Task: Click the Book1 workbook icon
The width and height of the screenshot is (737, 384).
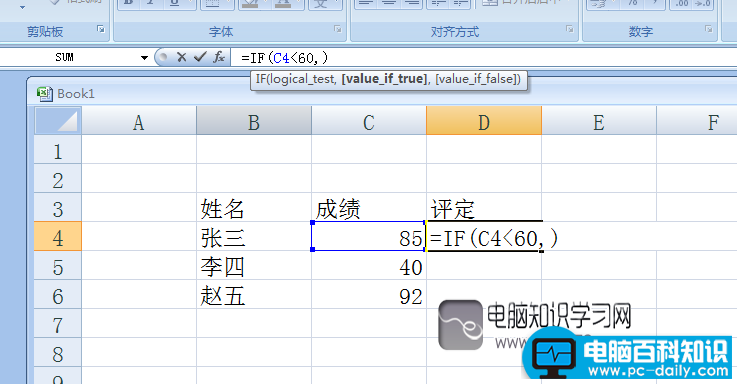Action: coord(45,94)
